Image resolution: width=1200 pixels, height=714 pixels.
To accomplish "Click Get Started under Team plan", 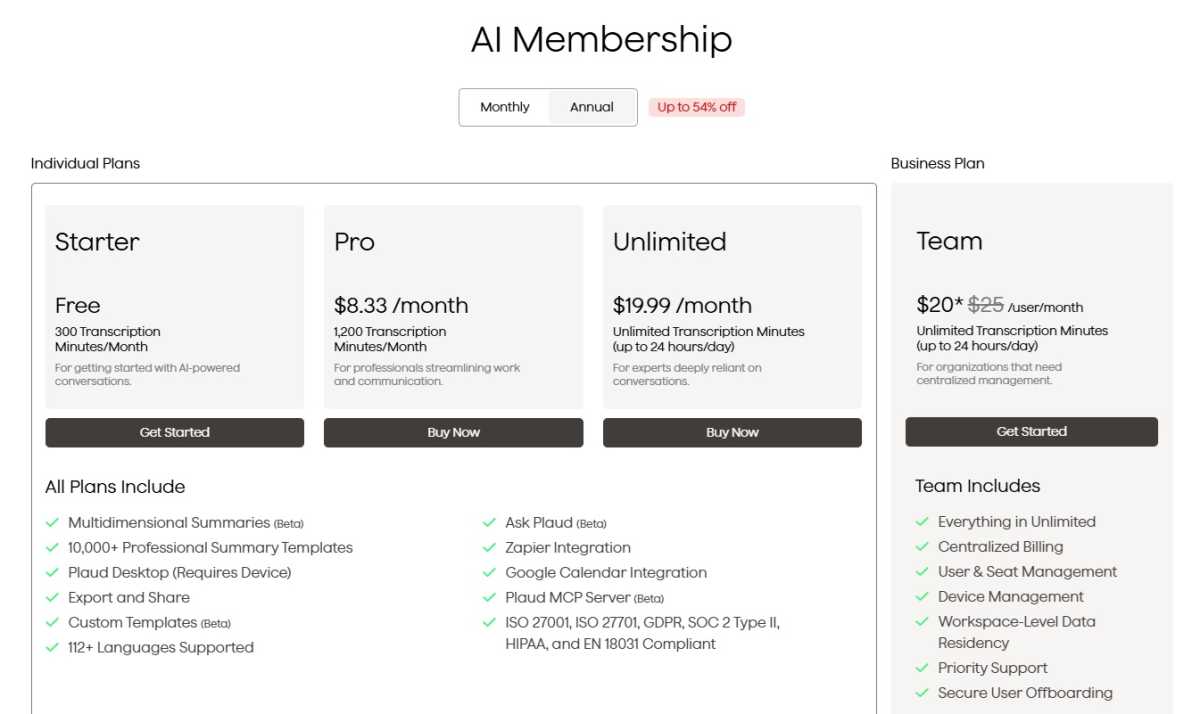I will click(1031, 431).
